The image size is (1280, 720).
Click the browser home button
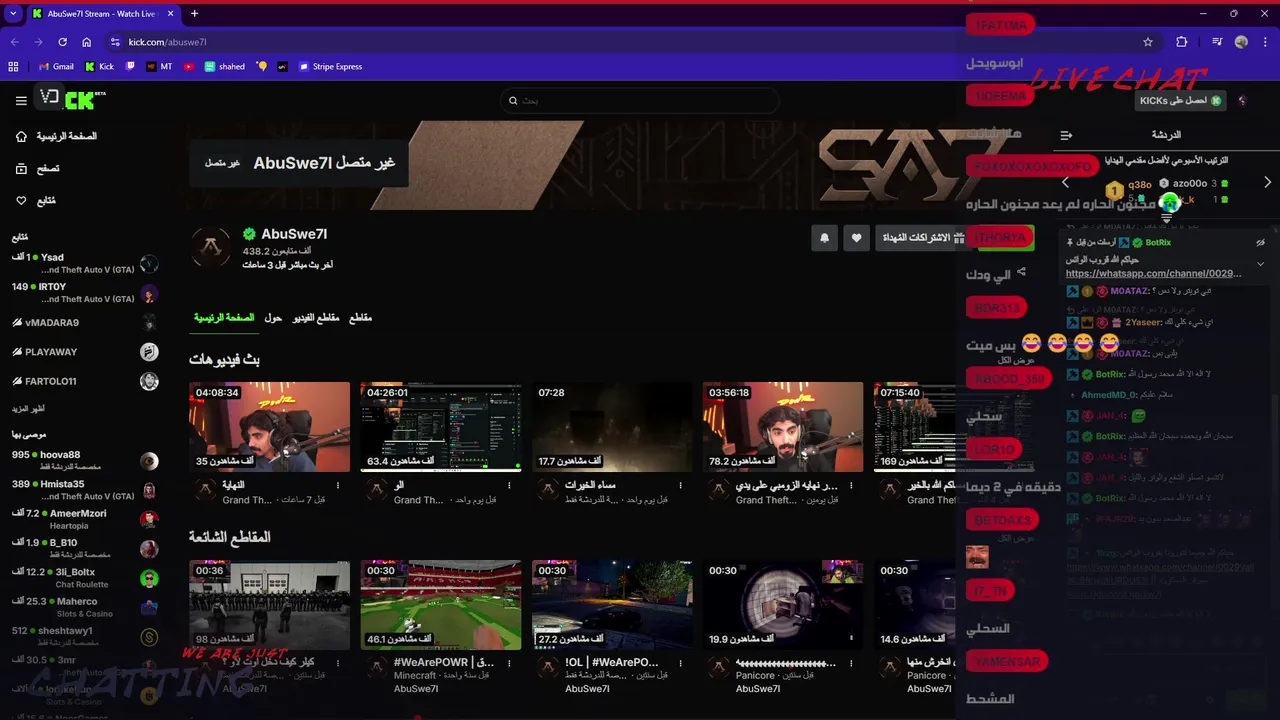pos(87,42)
